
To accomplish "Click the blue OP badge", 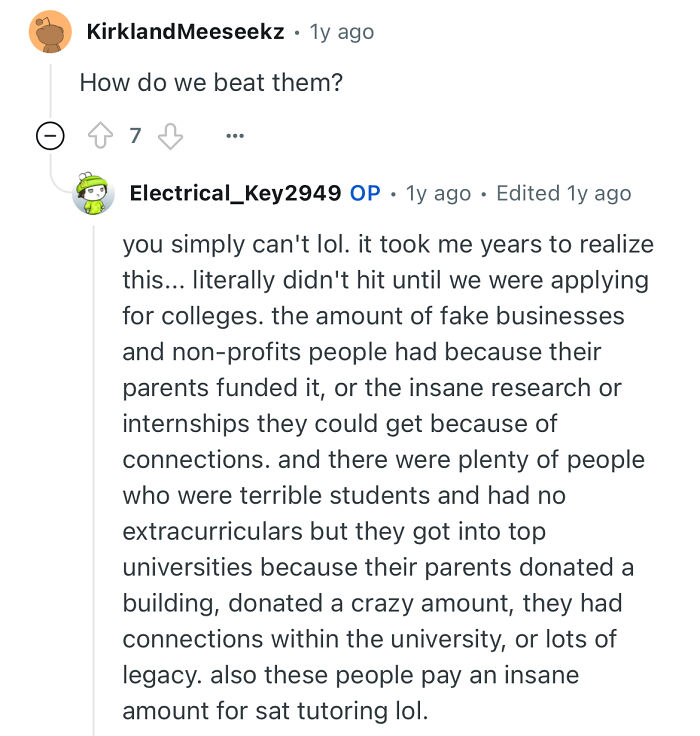I will 365,193.
